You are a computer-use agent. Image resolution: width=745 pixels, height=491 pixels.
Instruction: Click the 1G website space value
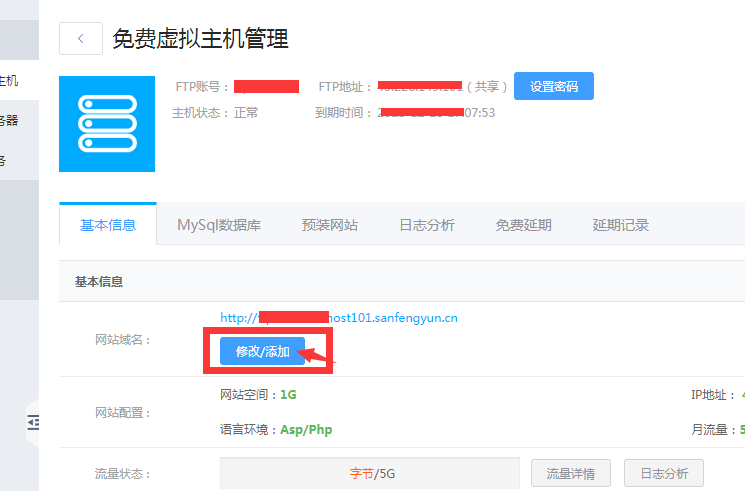(288, 394)
